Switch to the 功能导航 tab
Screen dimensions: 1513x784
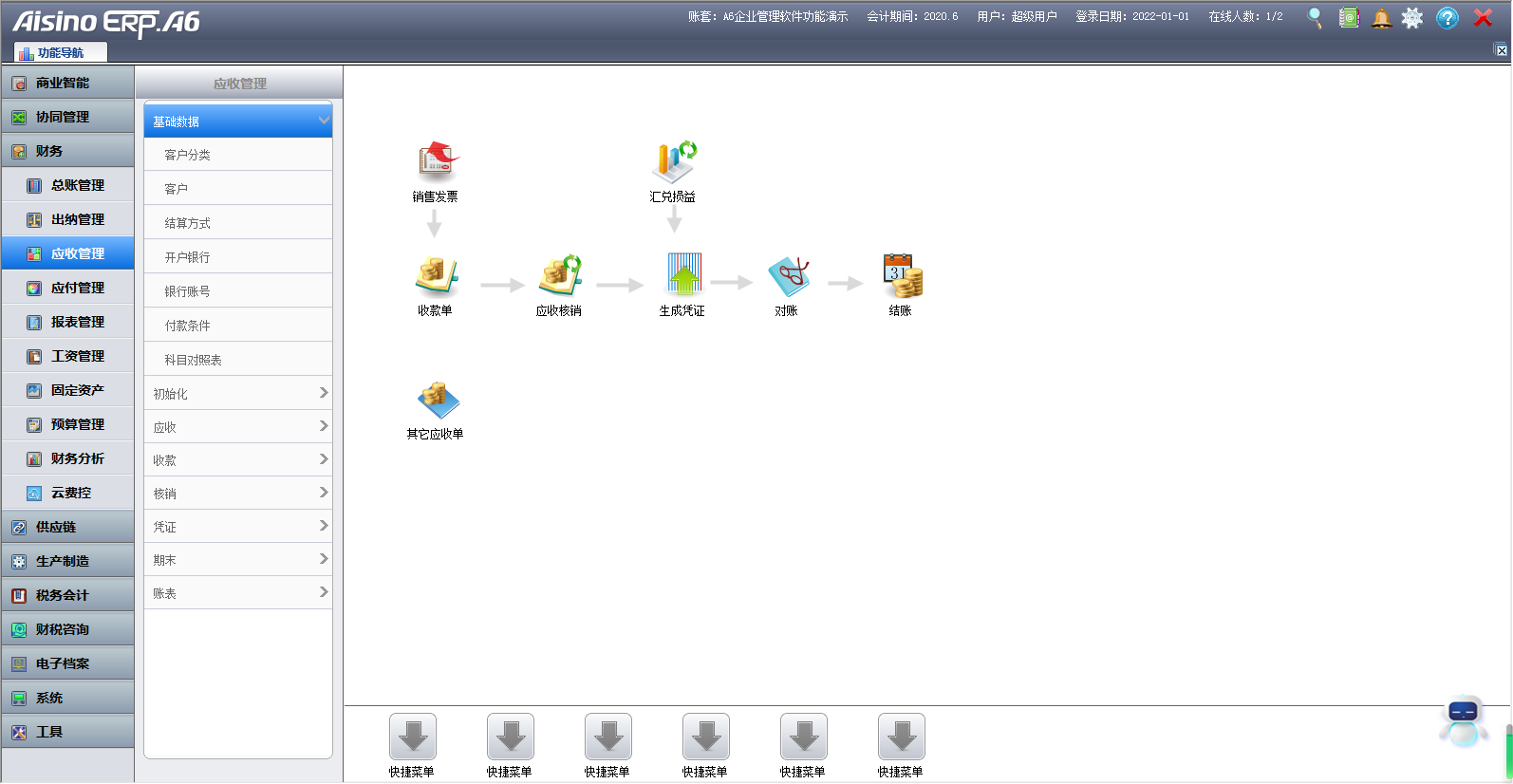[60, 52]
